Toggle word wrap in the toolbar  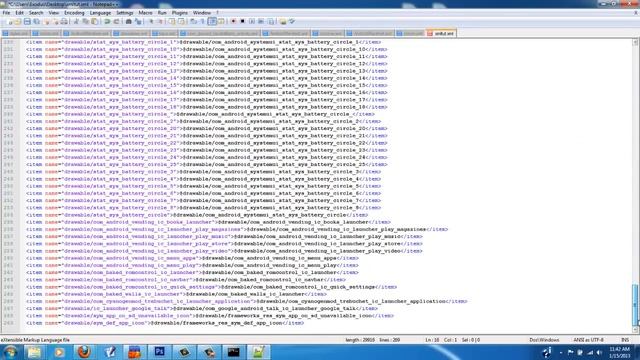tap(193, 21)
